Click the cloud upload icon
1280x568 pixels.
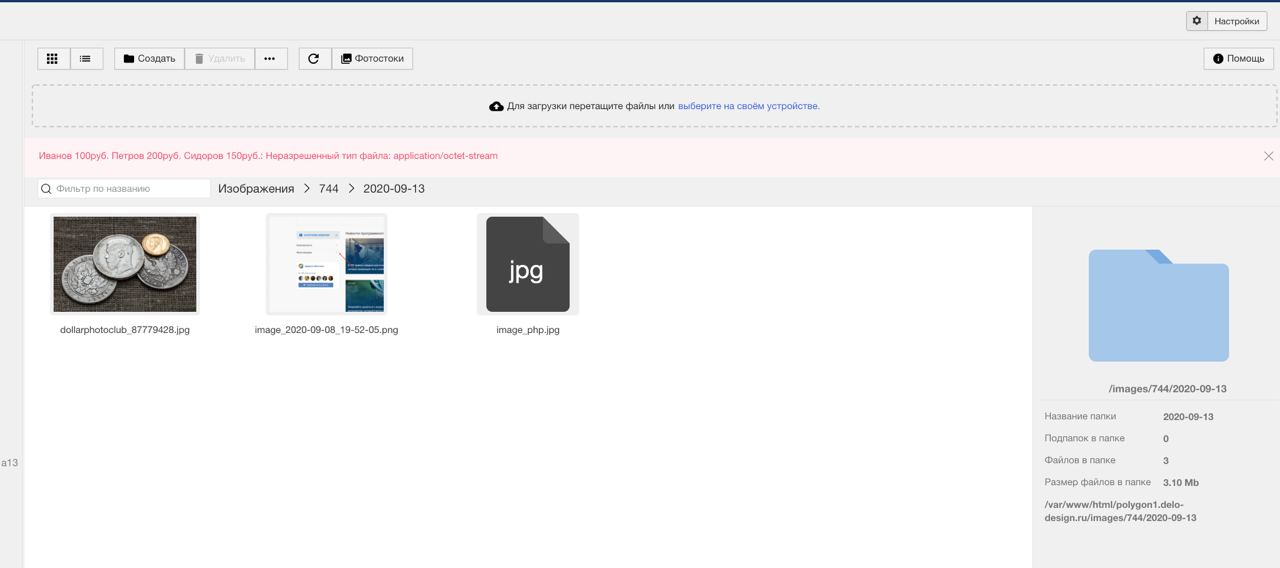(496, 106)
